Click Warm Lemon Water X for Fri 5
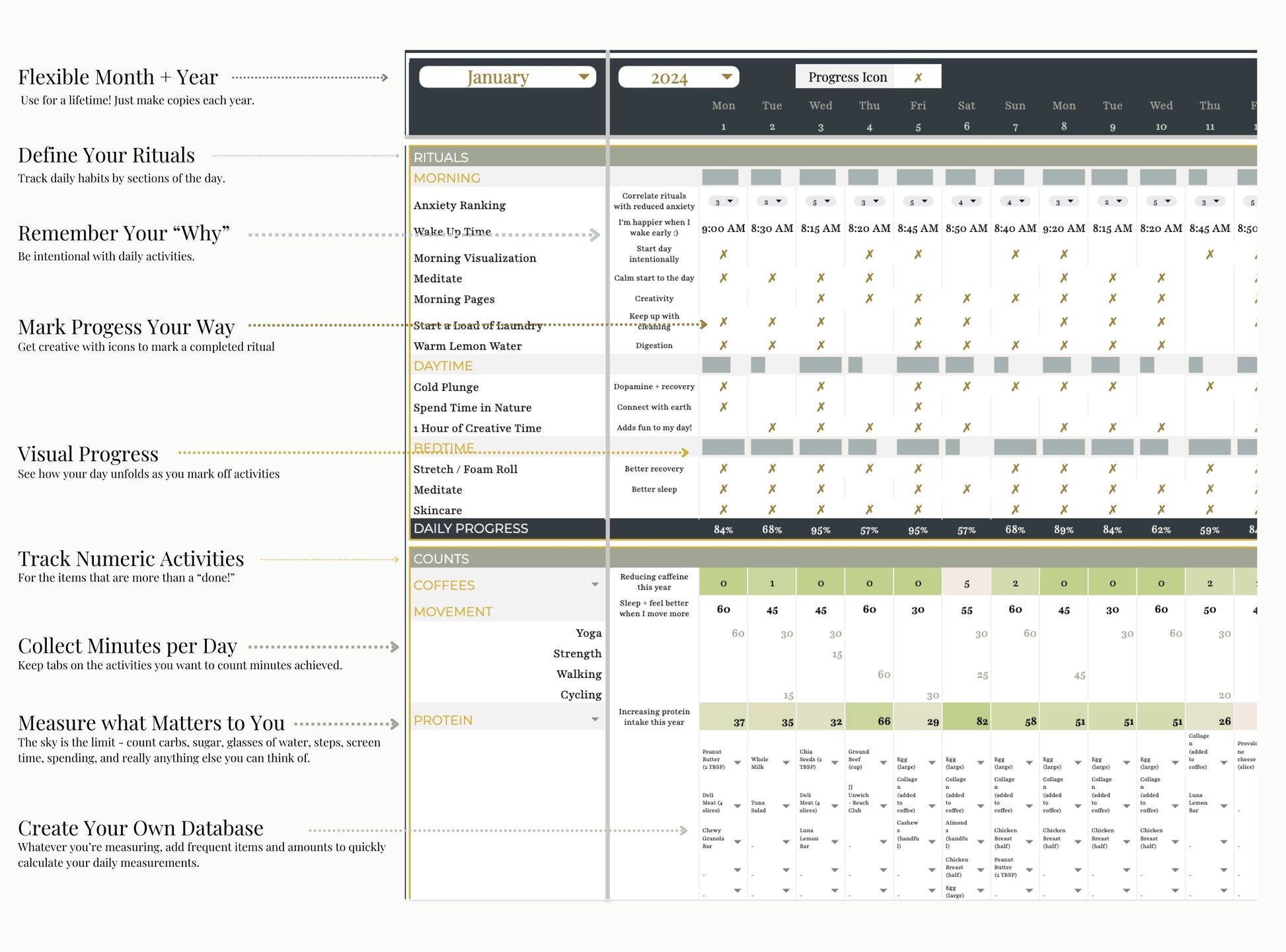Screen dimensions: 1286x952 [x=918, y=346]
